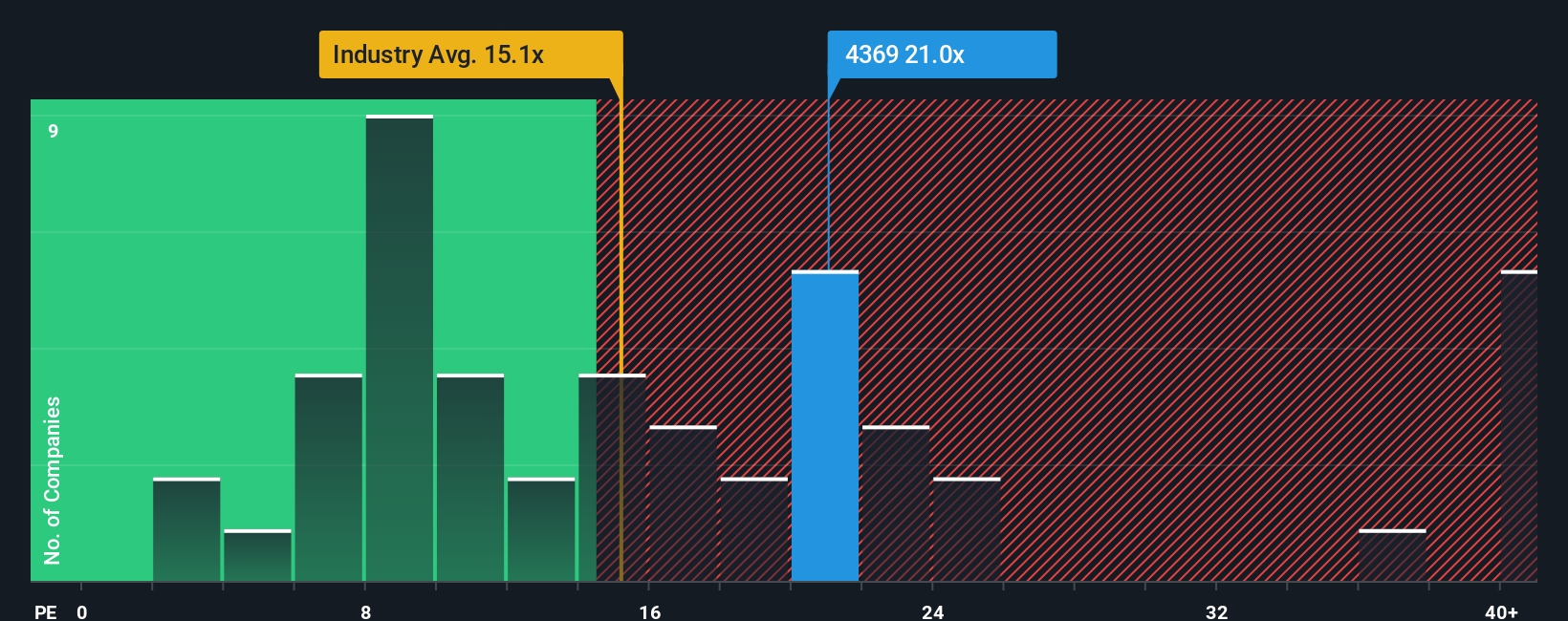
Task: Click the x-axis label 16
Action: (650, 611)
